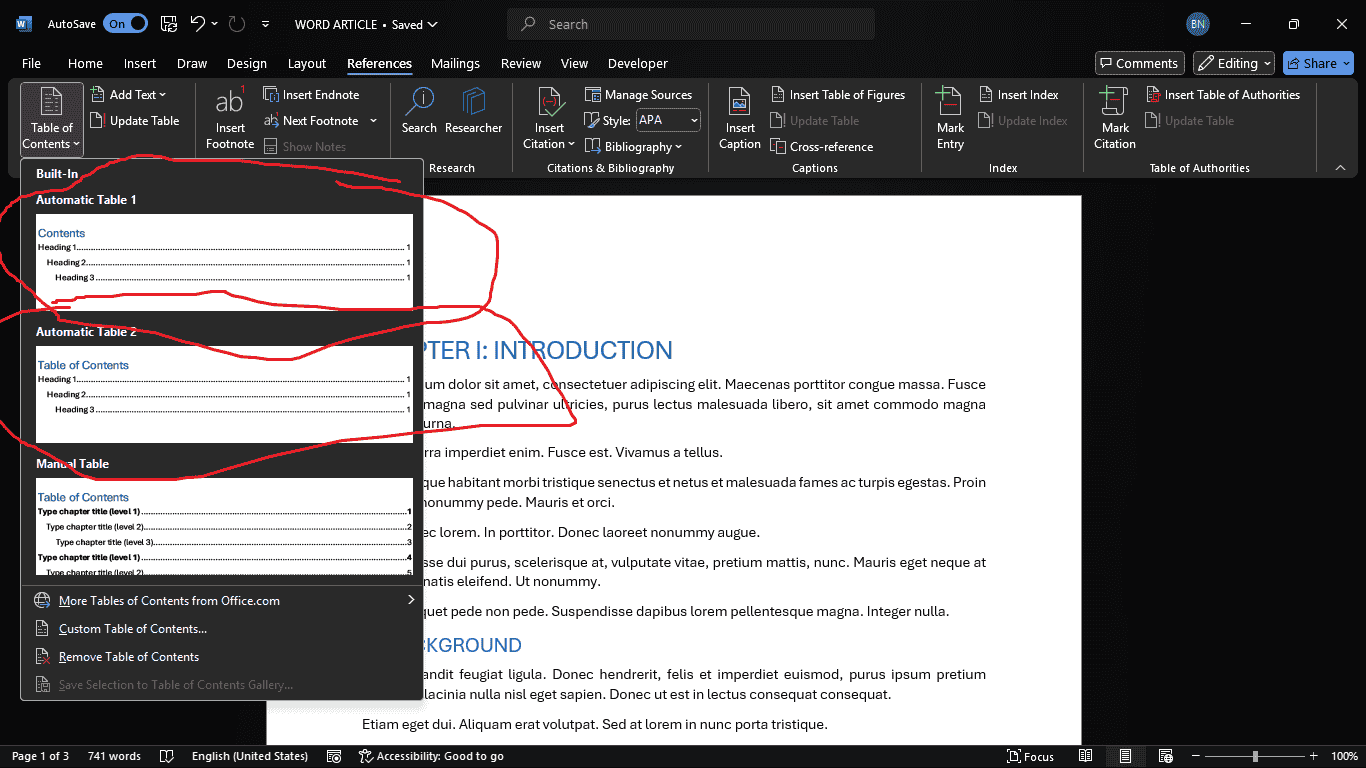The image size is (1366, 768).
Task: Select Print Layout view in status bar
Action: tap(1125, 756)
